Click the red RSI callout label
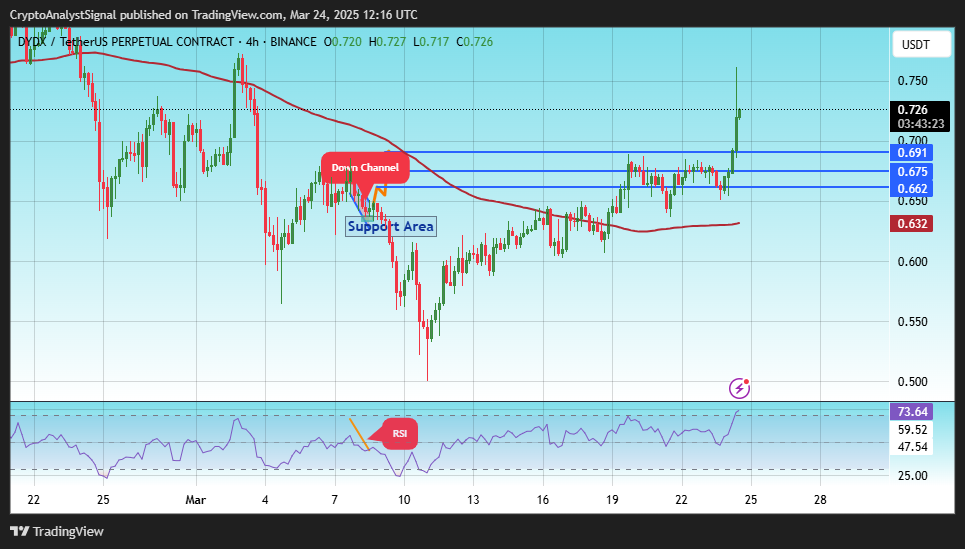The height and width of the screenshot is (549, 965). 400,433
